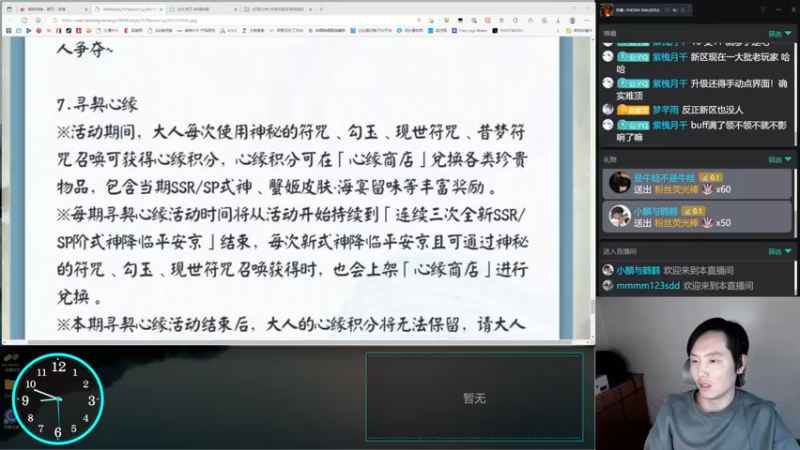Close the first browser tab

coord(86,9)
